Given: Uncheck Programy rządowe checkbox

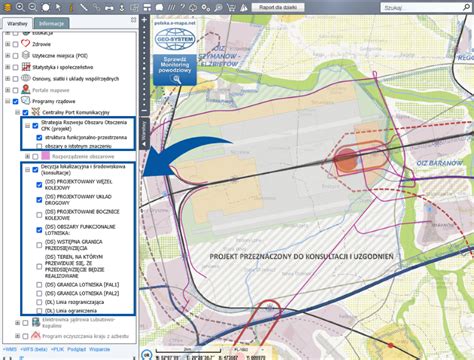Looking at the screenshot, I should (15, 101).
